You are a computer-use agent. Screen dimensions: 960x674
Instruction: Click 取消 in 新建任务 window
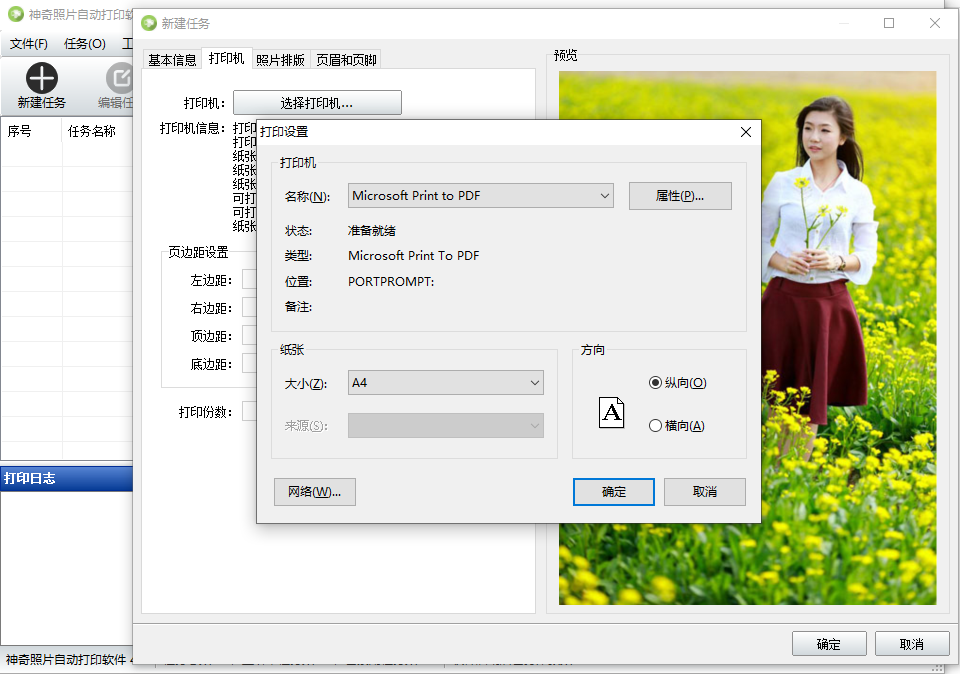[x=912, y=644]
